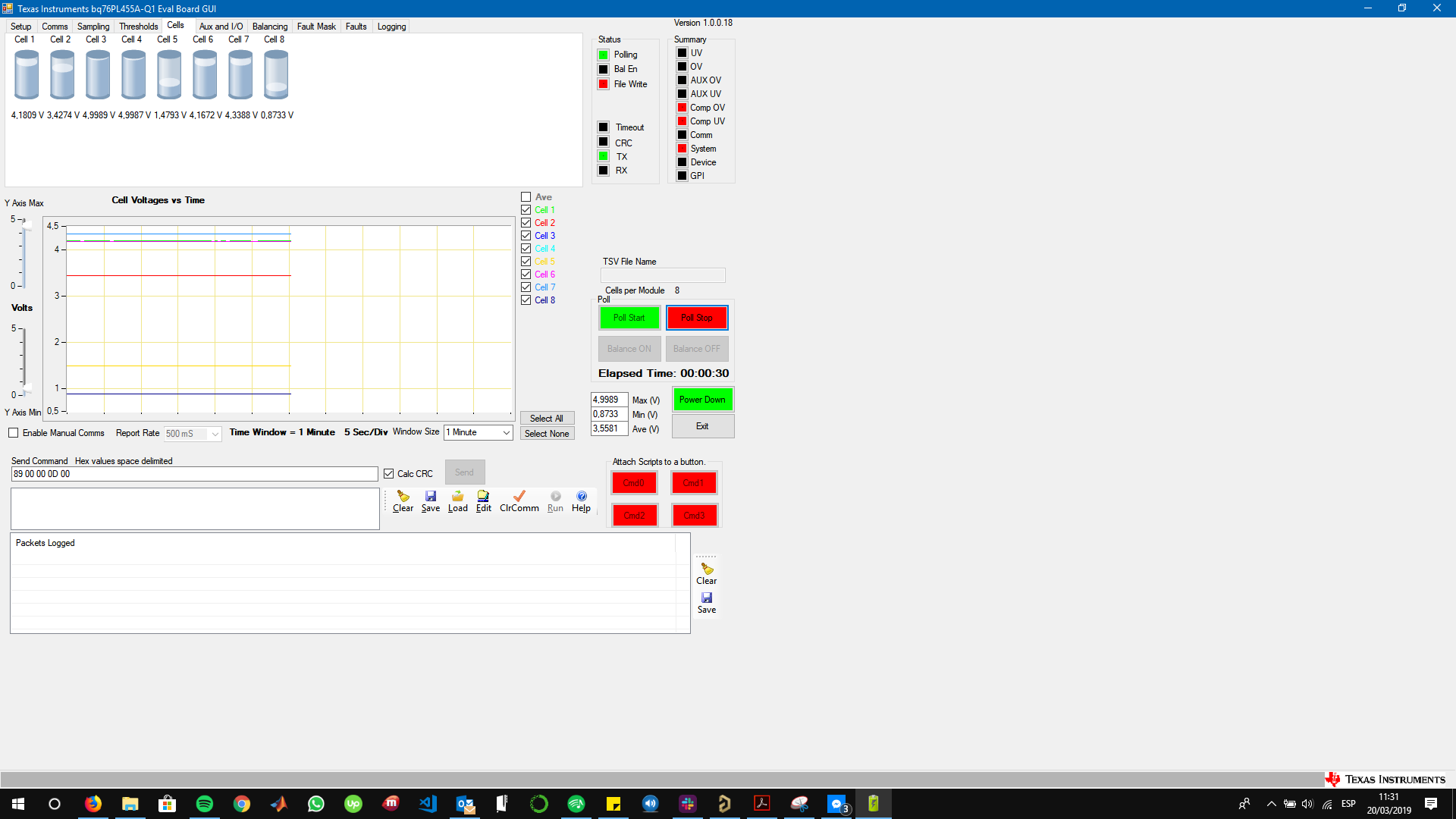Screen dimensions: 1456x819
Task: Uncheck the Cell 1 trace checkbox
Action: 526,210
